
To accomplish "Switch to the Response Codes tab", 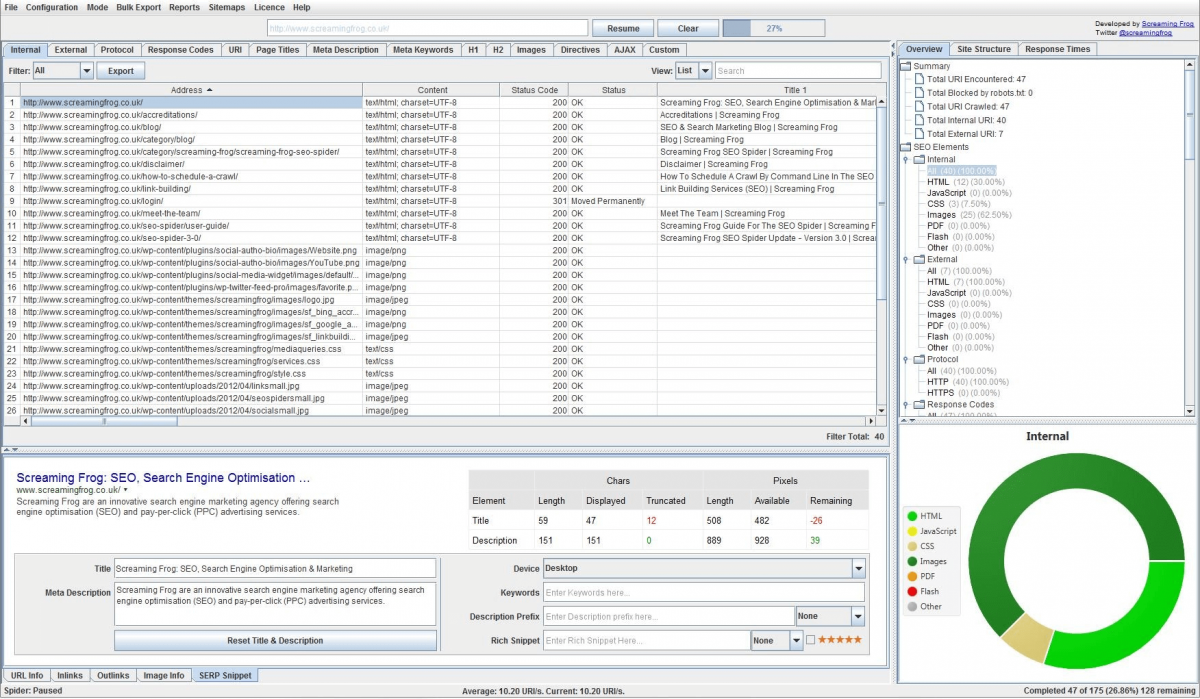I will 181,49.
